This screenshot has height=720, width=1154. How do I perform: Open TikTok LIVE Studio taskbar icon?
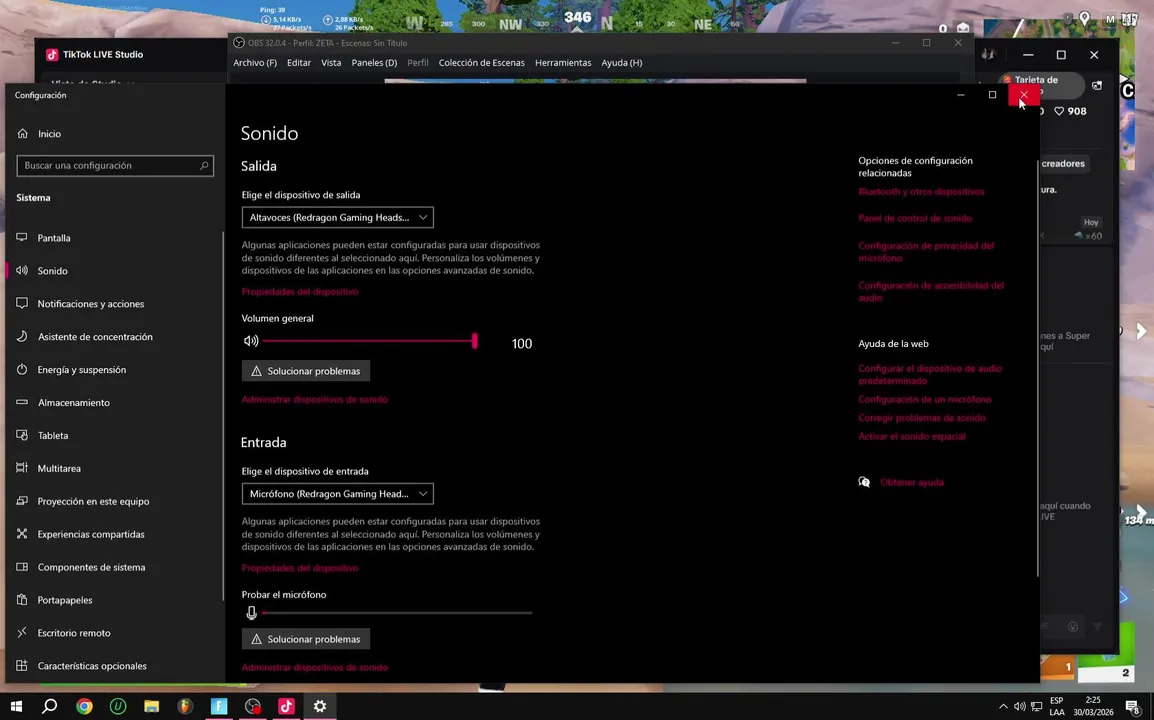coord(286,706)
